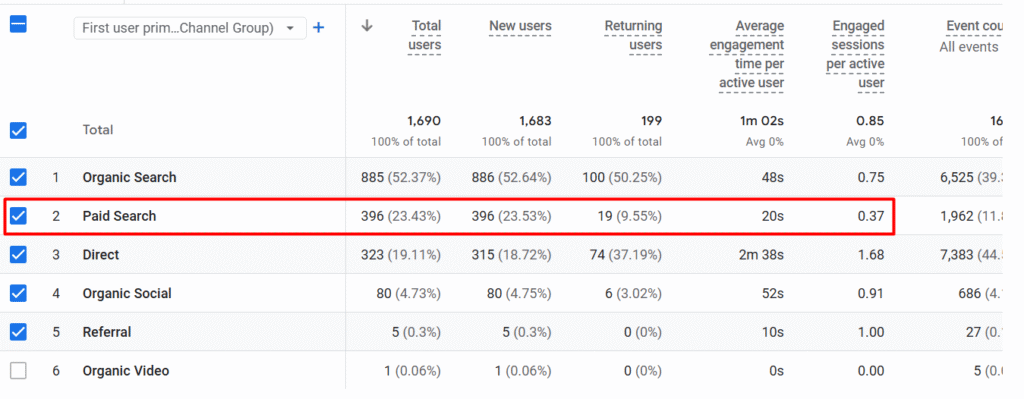Image resolution: width=1024 pixels, height=399 pixels.
Task: Click Paid Search engaged sessions 0.37
Action: [872, 216]
